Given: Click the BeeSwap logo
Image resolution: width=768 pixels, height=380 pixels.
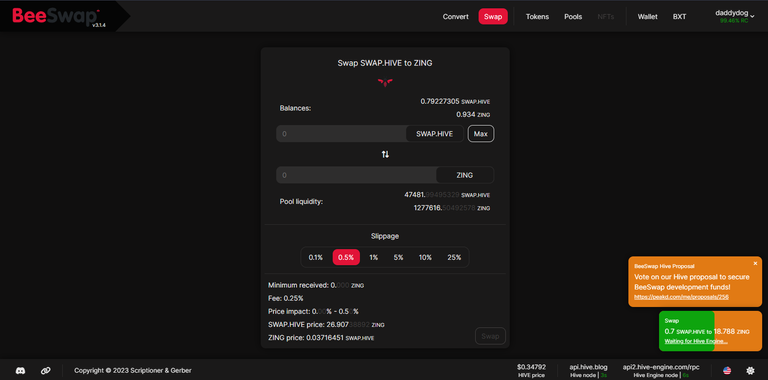Looking at the screenshot, I should [55, 16].
